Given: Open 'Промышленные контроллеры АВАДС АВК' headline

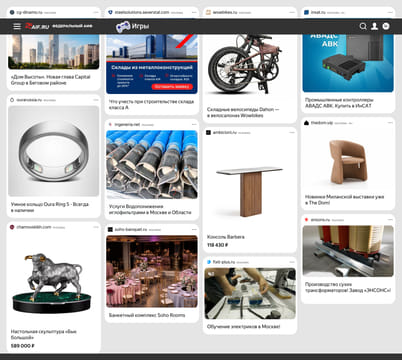Looking at the screenshot, I should 339,103.
